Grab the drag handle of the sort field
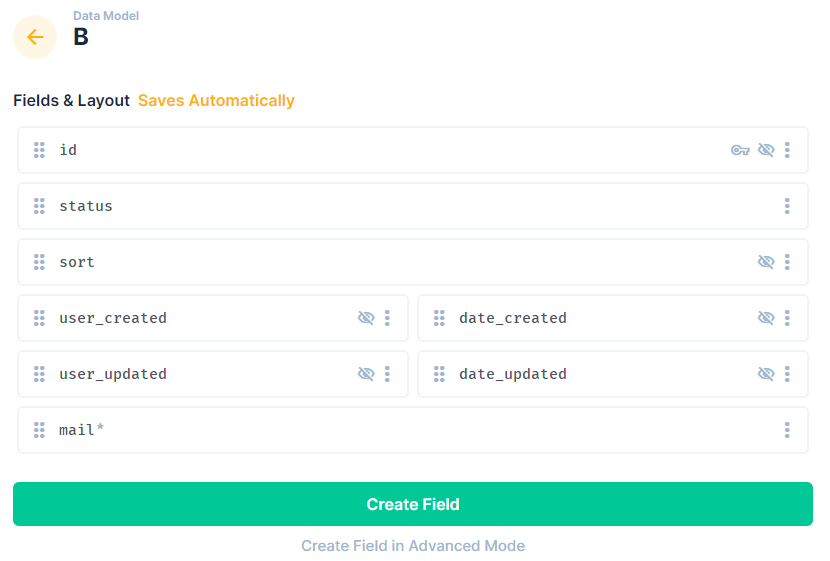This screenshot has height=561, width=830. pos(39,262)
